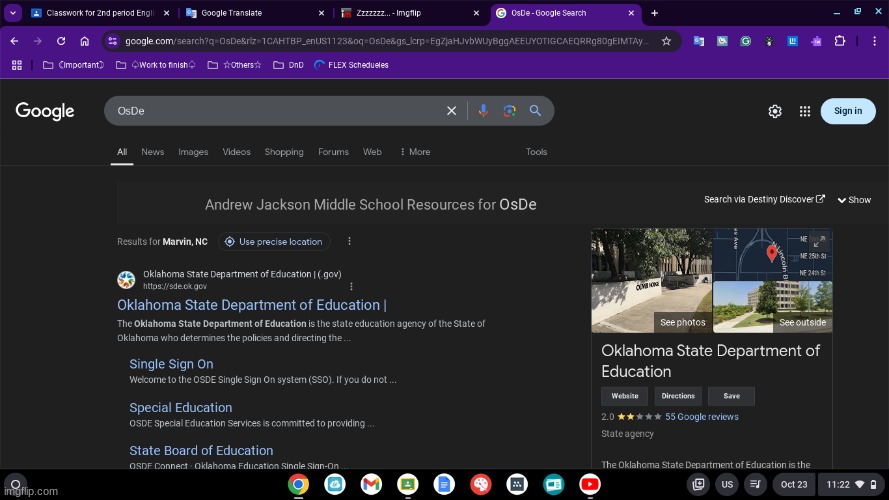The height and width of the screenshot is (500, 889).
Task: Open Google Lens image search
Action: [509, 111]
